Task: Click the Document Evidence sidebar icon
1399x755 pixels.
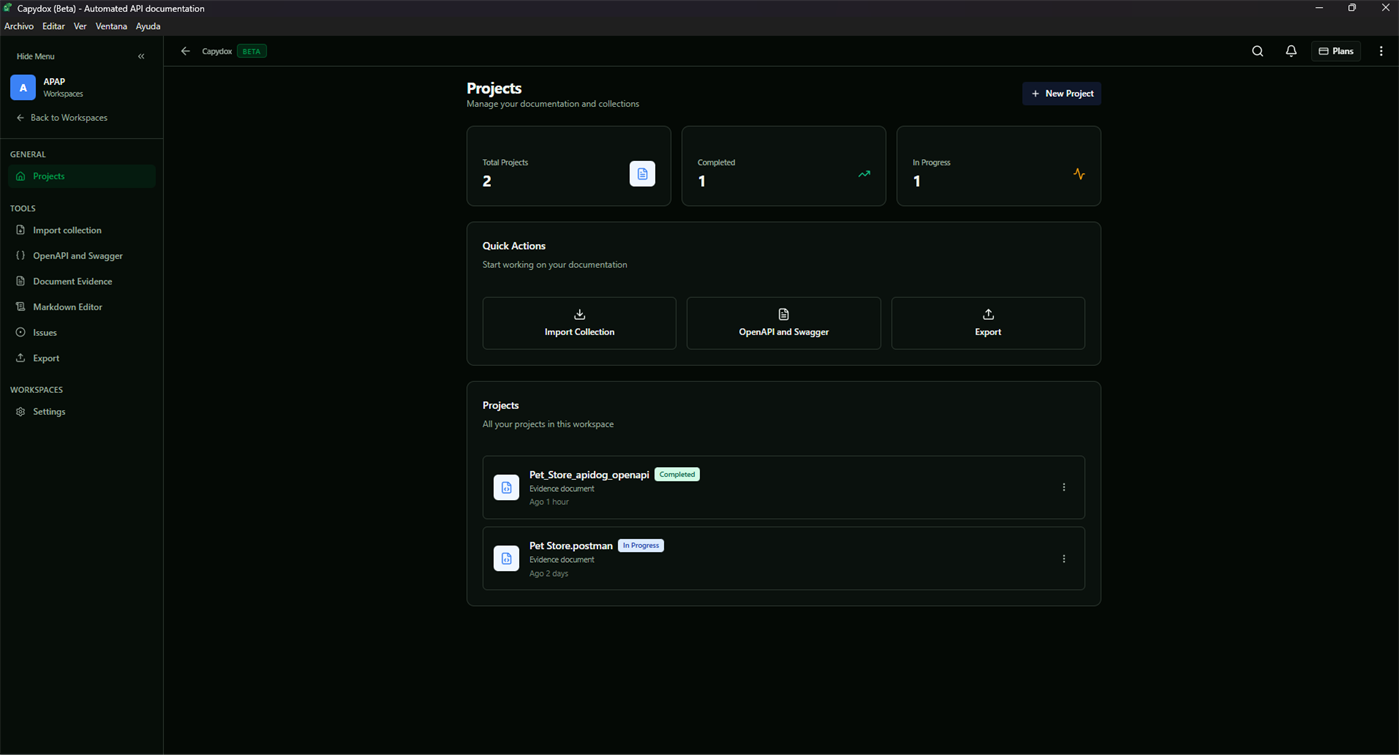Action: point(20,281)
